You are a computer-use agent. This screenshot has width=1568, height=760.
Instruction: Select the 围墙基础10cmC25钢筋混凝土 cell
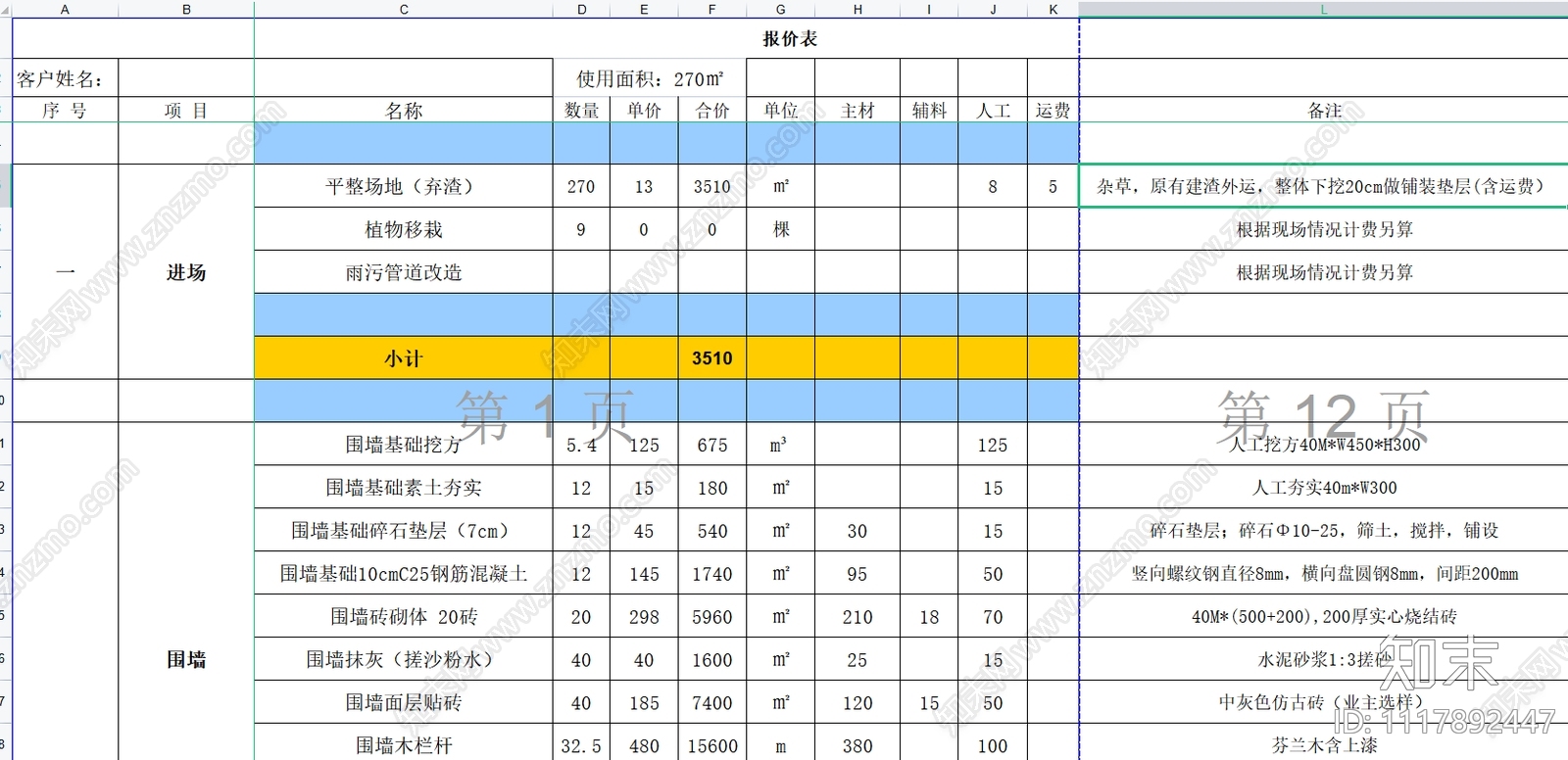pos(404,574)
